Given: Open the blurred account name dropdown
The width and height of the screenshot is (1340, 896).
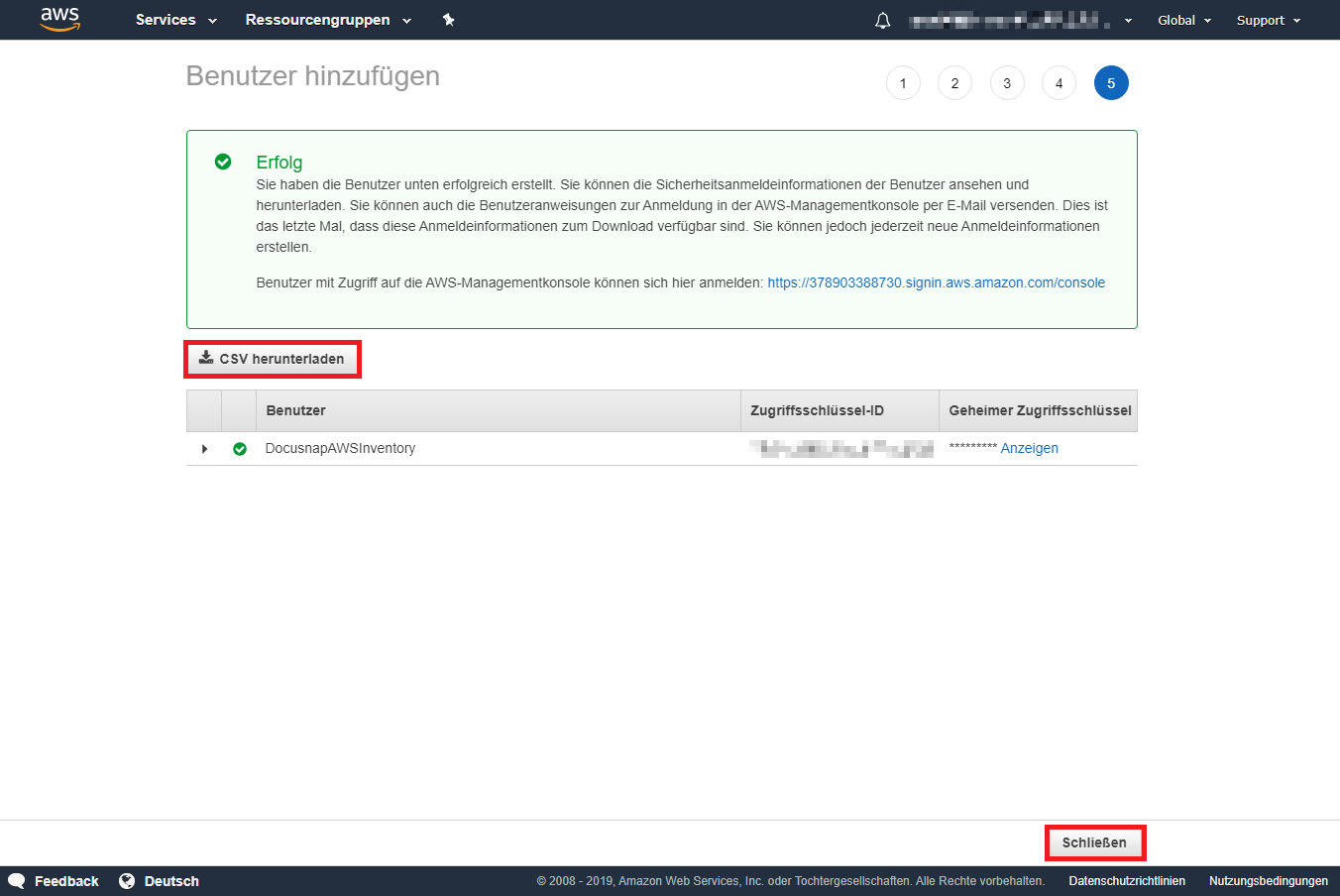Looking at the screenshot, I should point(1021,20).
